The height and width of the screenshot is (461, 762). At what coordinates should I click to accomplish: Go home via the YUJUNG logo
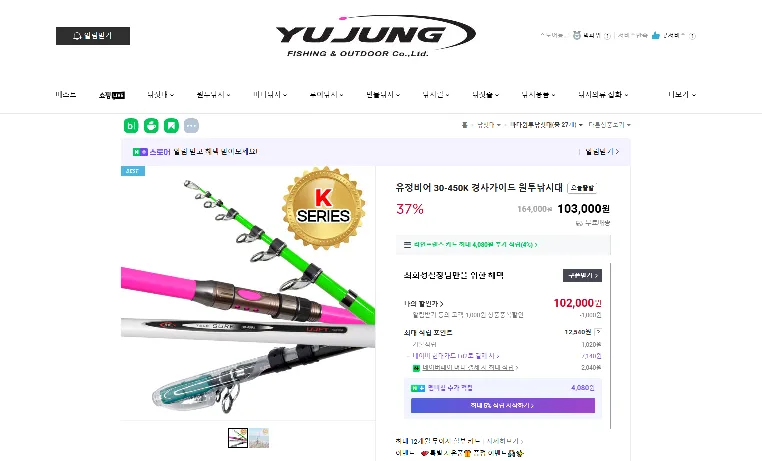[x=375, y=36]
